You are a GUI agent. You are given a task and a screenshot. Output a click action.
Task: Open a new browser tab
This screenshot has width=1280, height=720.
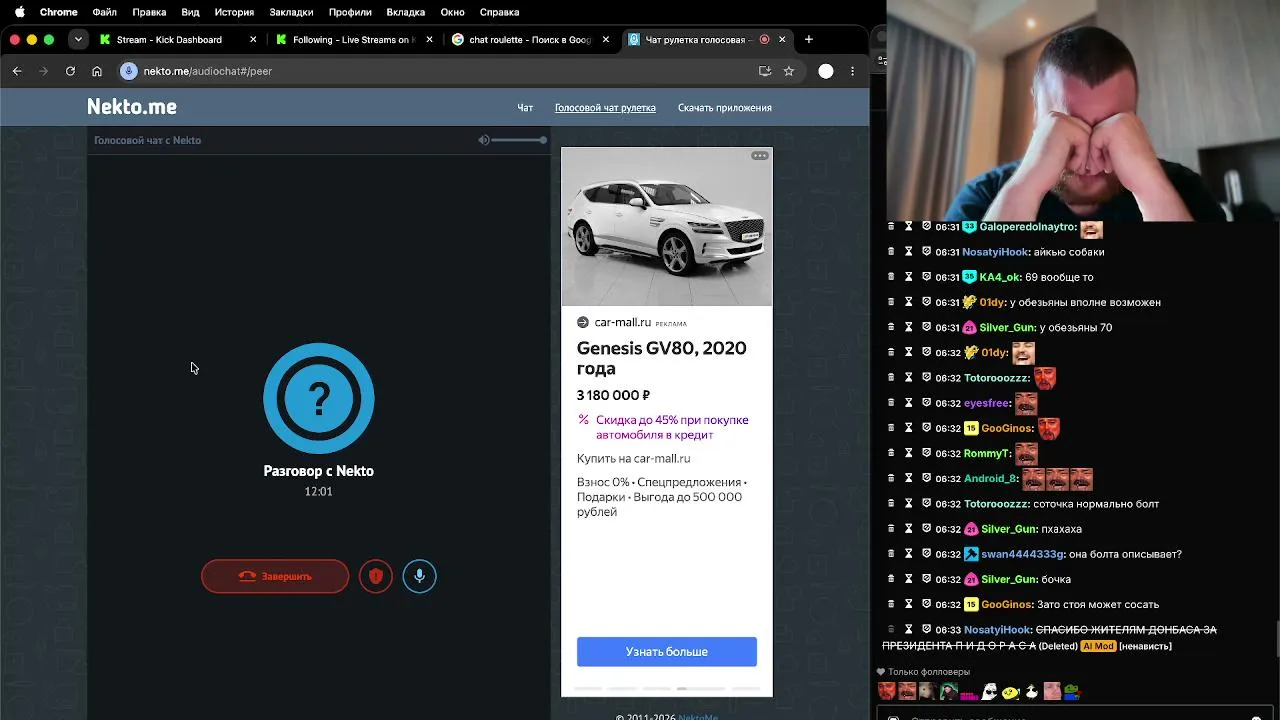point(809,39)
